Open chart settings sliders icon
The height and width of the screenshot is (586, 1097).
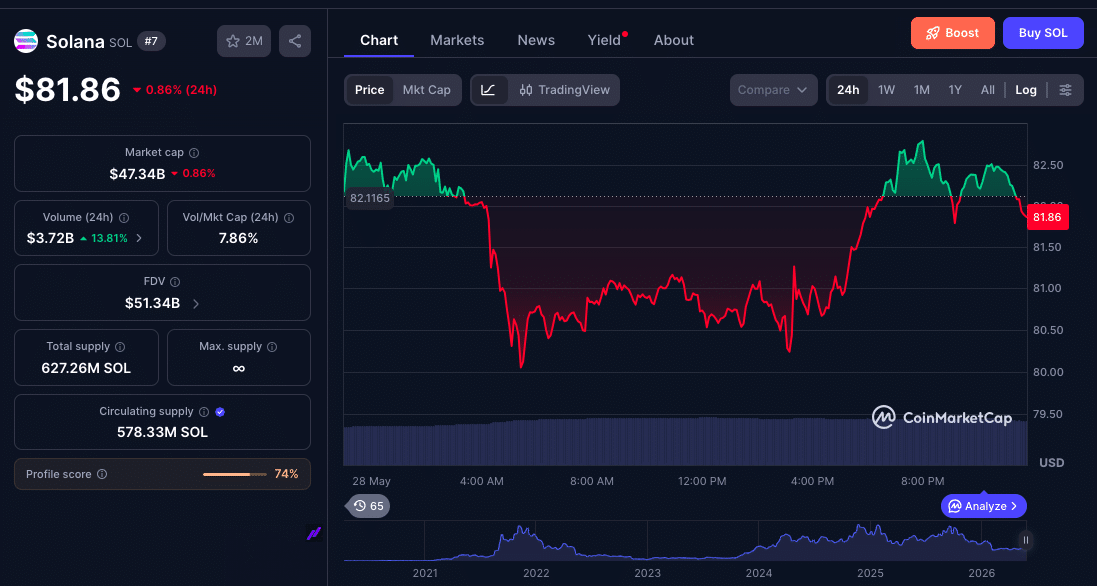coord(1066,90)
